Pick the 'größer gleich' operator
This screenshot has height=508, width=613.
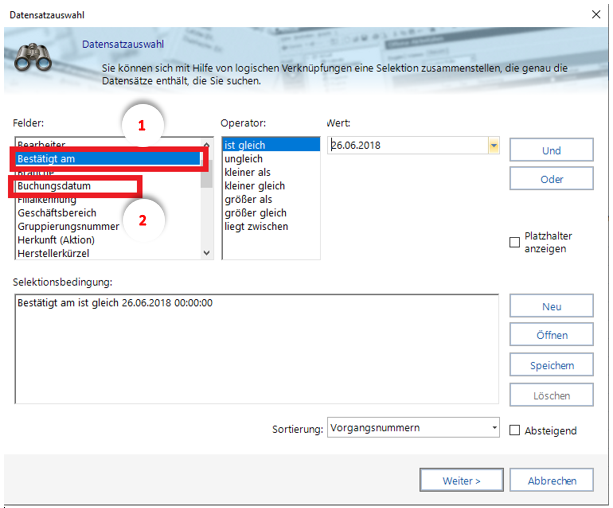pyautogui.click(x=255, y=213)
